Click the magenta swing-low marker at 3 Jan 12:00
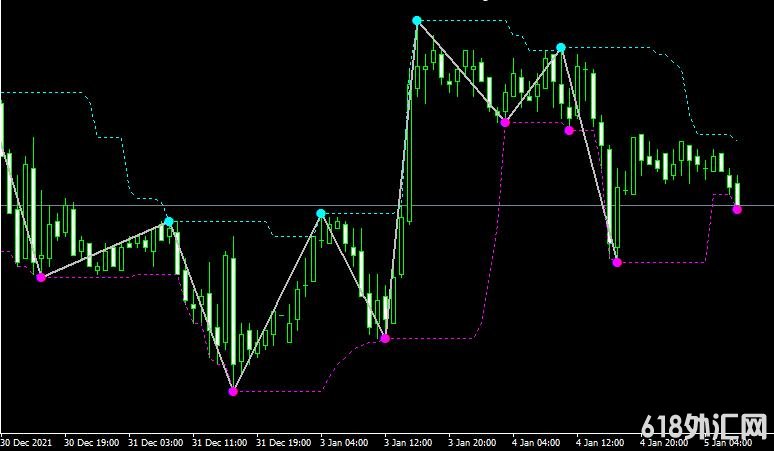The image size is (774, 451). tap(385, 338)
